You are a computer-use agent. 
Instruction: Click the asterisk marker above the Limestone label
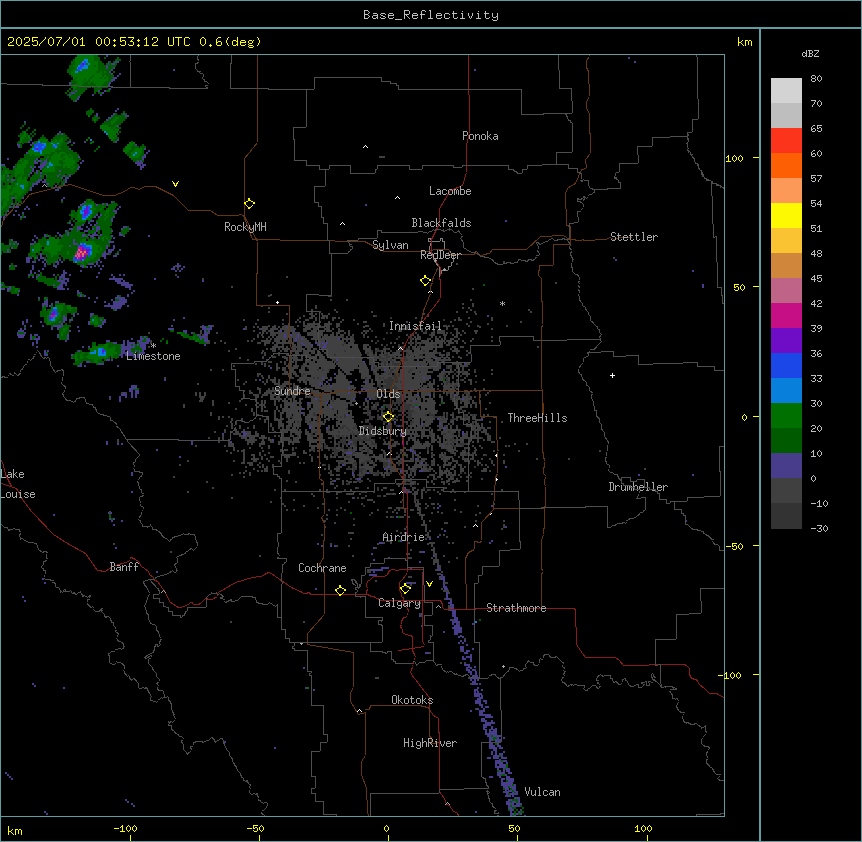coord(153,346)
